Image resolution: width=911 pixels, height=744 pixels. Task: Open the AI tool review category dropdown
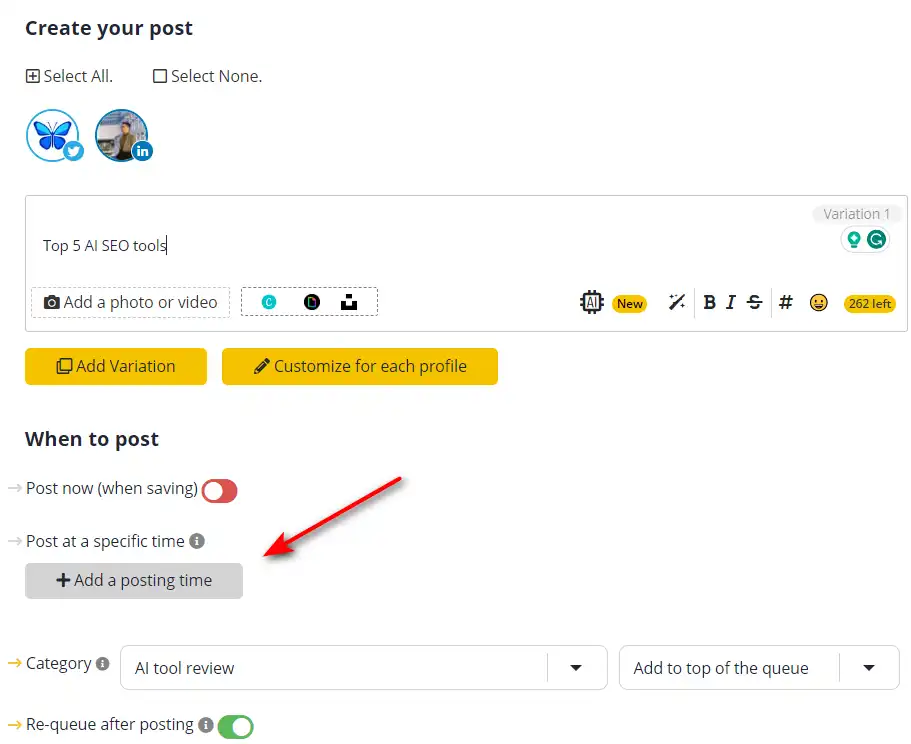coord(364,668)
